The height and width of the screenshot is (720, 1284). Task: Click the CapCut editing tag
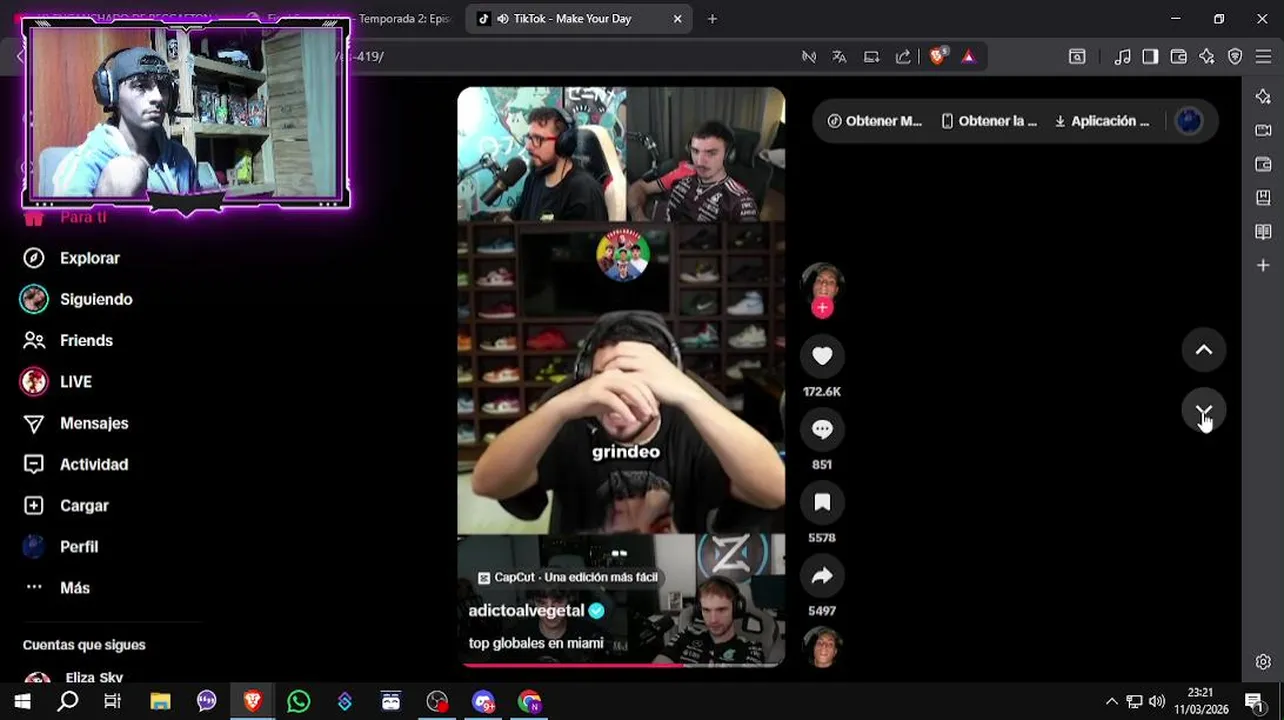[x=568, y=577]
